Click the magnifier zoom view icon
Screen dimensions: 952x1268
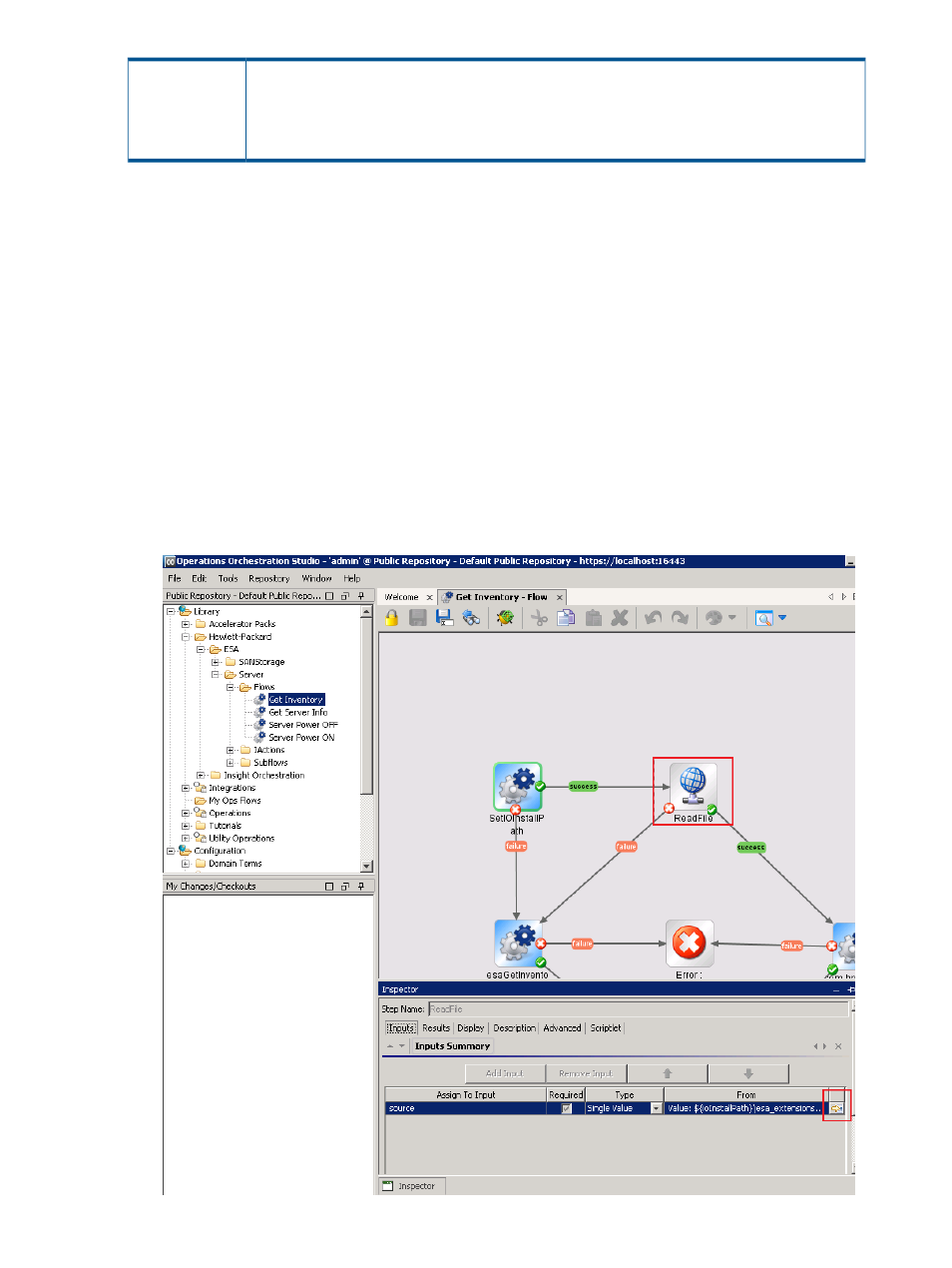[x=764, y=618]
